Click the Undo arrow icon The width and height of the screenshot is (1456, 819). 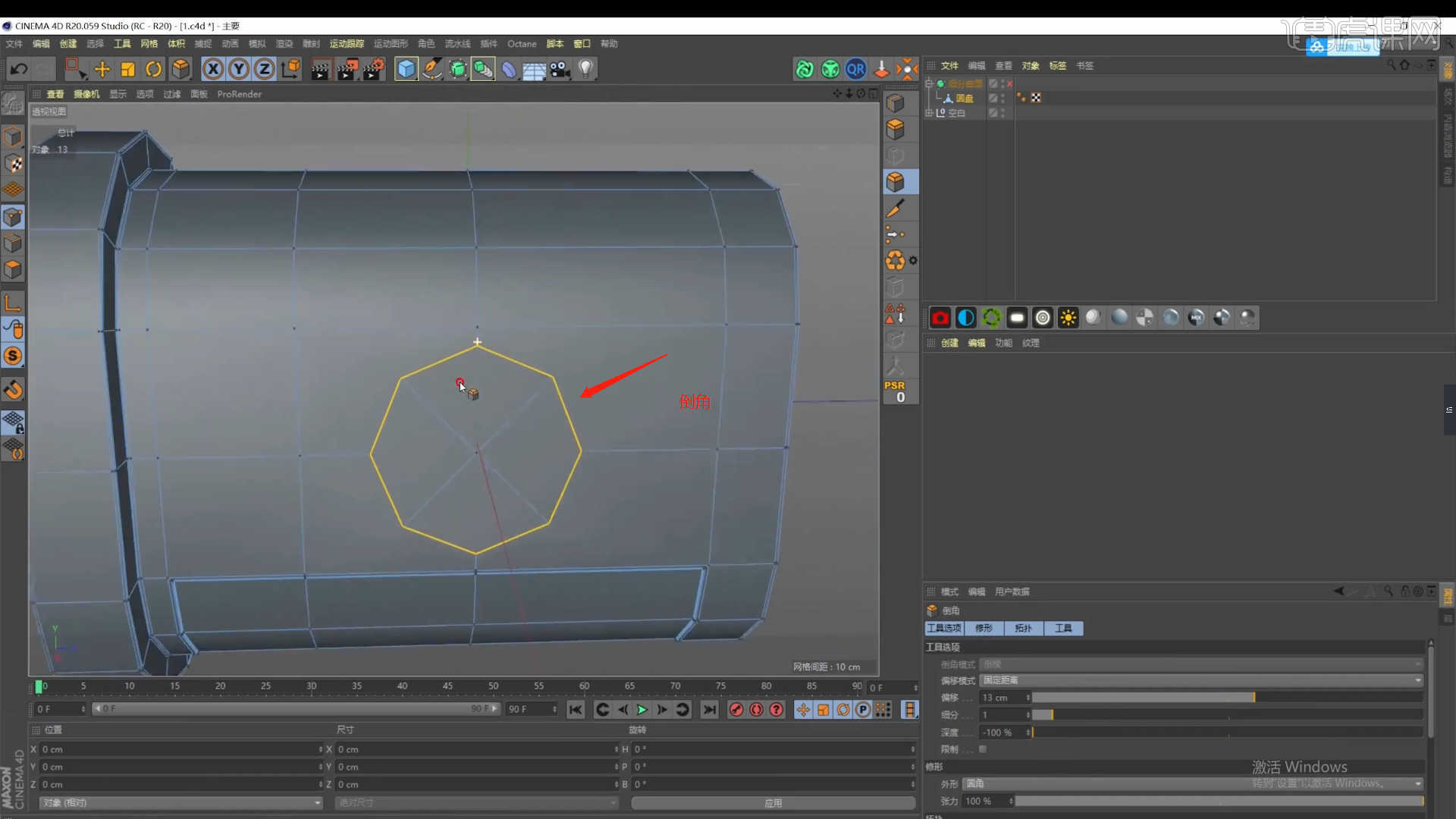(x=19, y=70)
